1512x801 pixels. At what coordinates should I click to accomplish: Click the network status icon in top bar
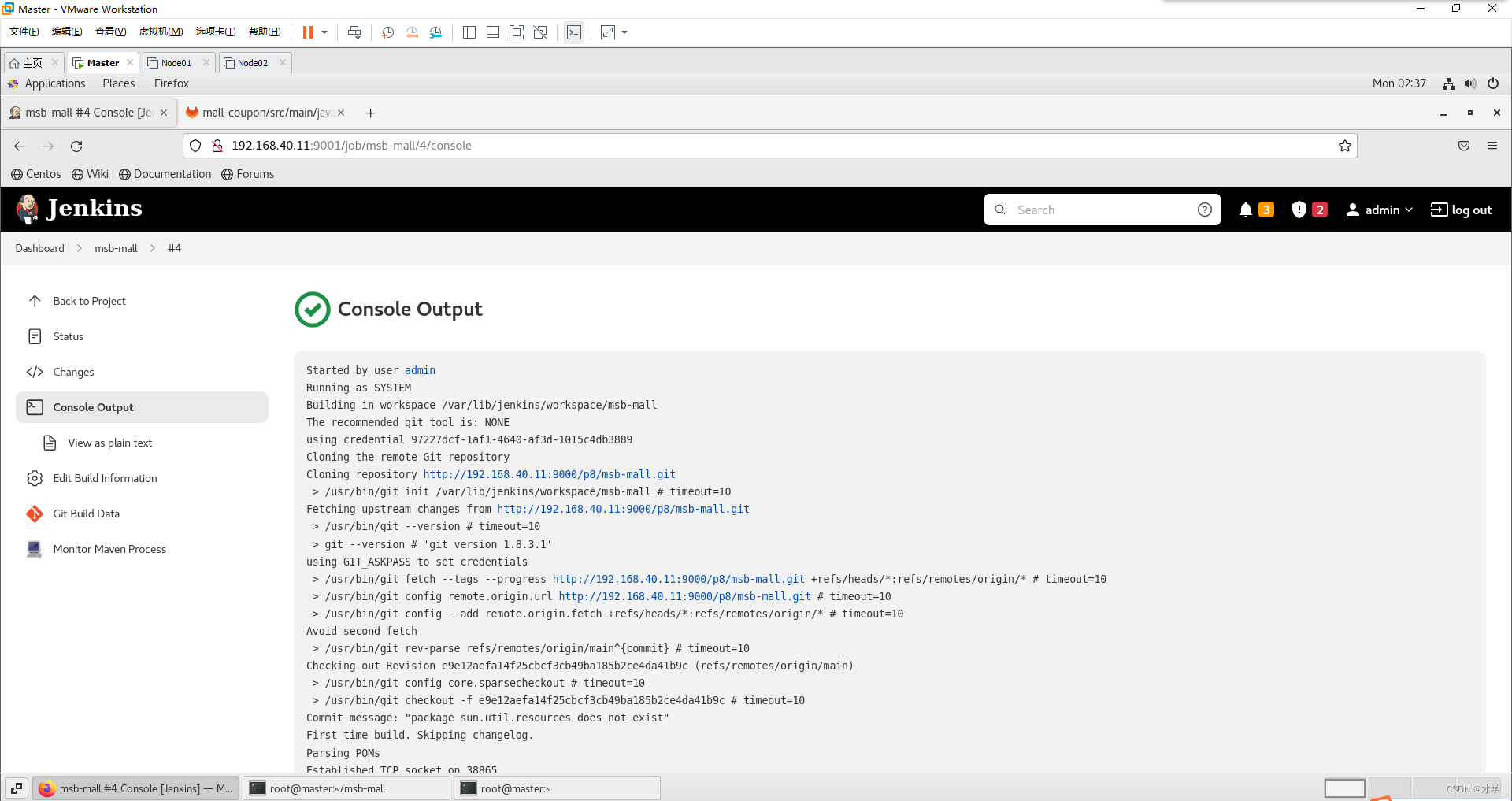pos(1448,83)
